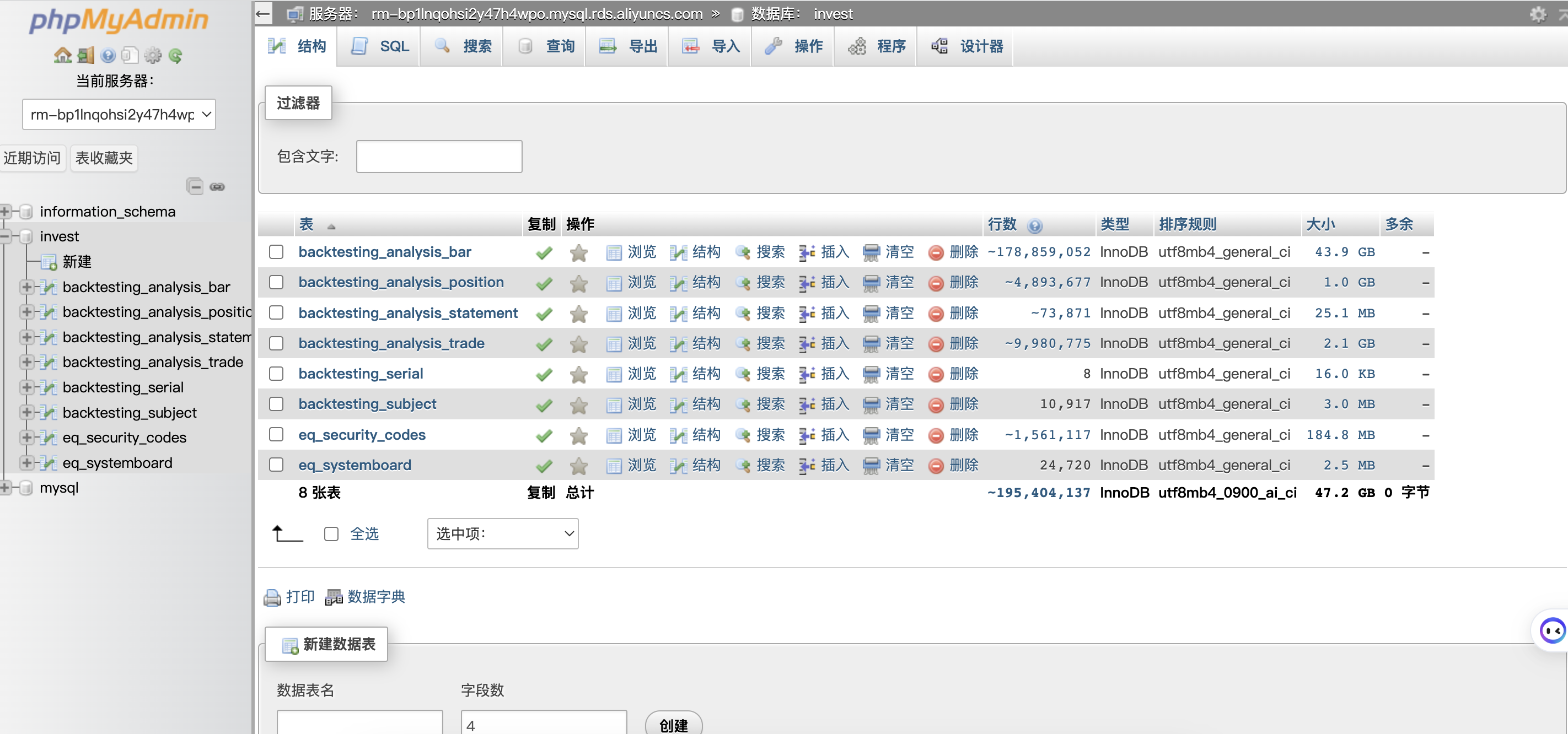Check the eq_security_codes row checkbox
Viewport: 1568px width, 734px height.
[x=276, y=434]
